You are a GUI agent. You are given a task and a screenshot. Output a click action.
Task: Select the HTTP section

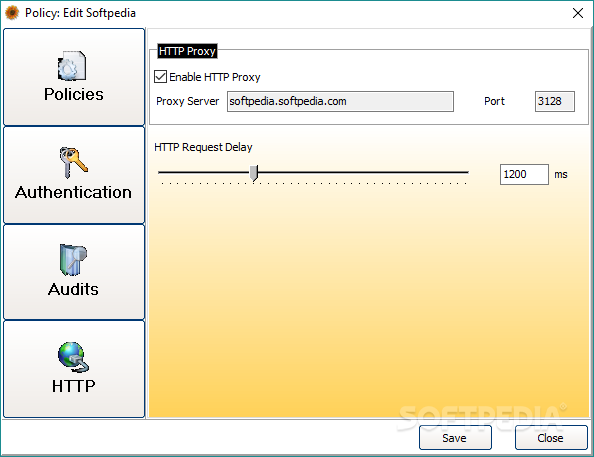(74, 369)
